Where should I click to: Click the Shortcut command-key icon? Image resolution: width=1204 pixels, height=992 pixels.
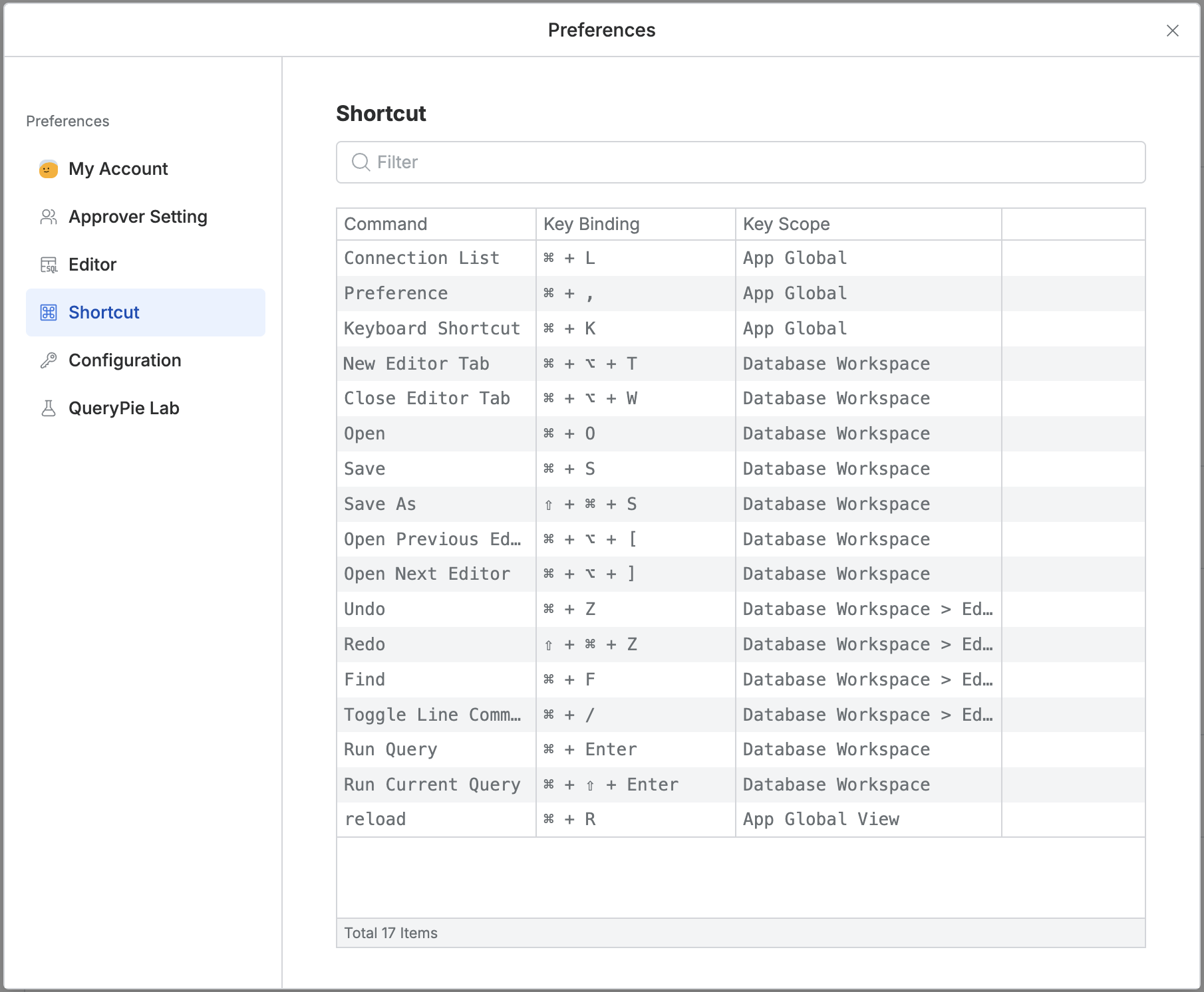pos(49,312)
